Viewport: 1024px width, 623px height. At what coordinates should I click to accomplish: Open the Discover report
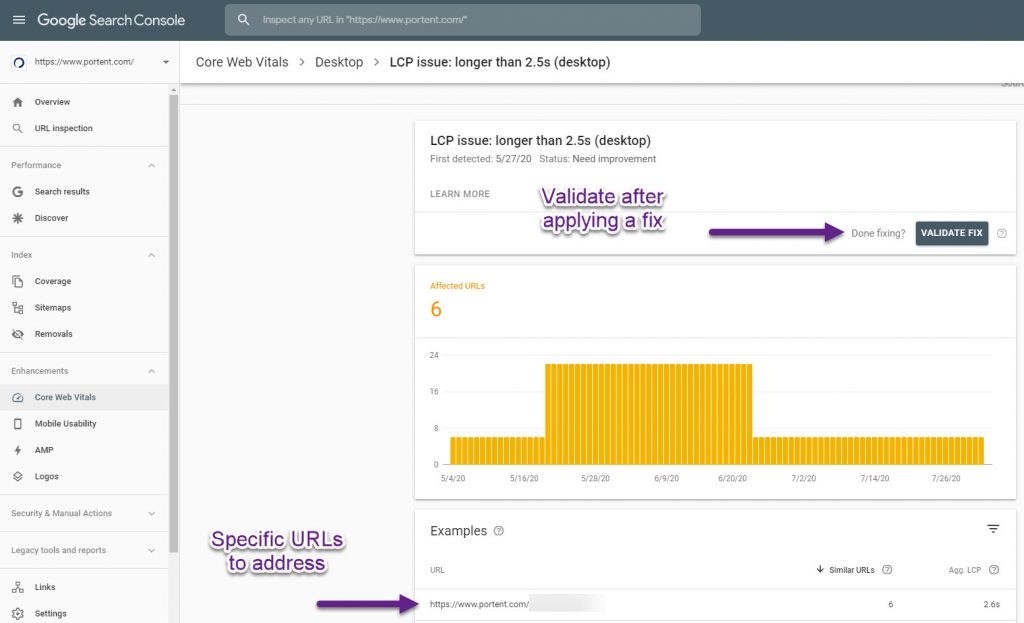click(84, 218)
